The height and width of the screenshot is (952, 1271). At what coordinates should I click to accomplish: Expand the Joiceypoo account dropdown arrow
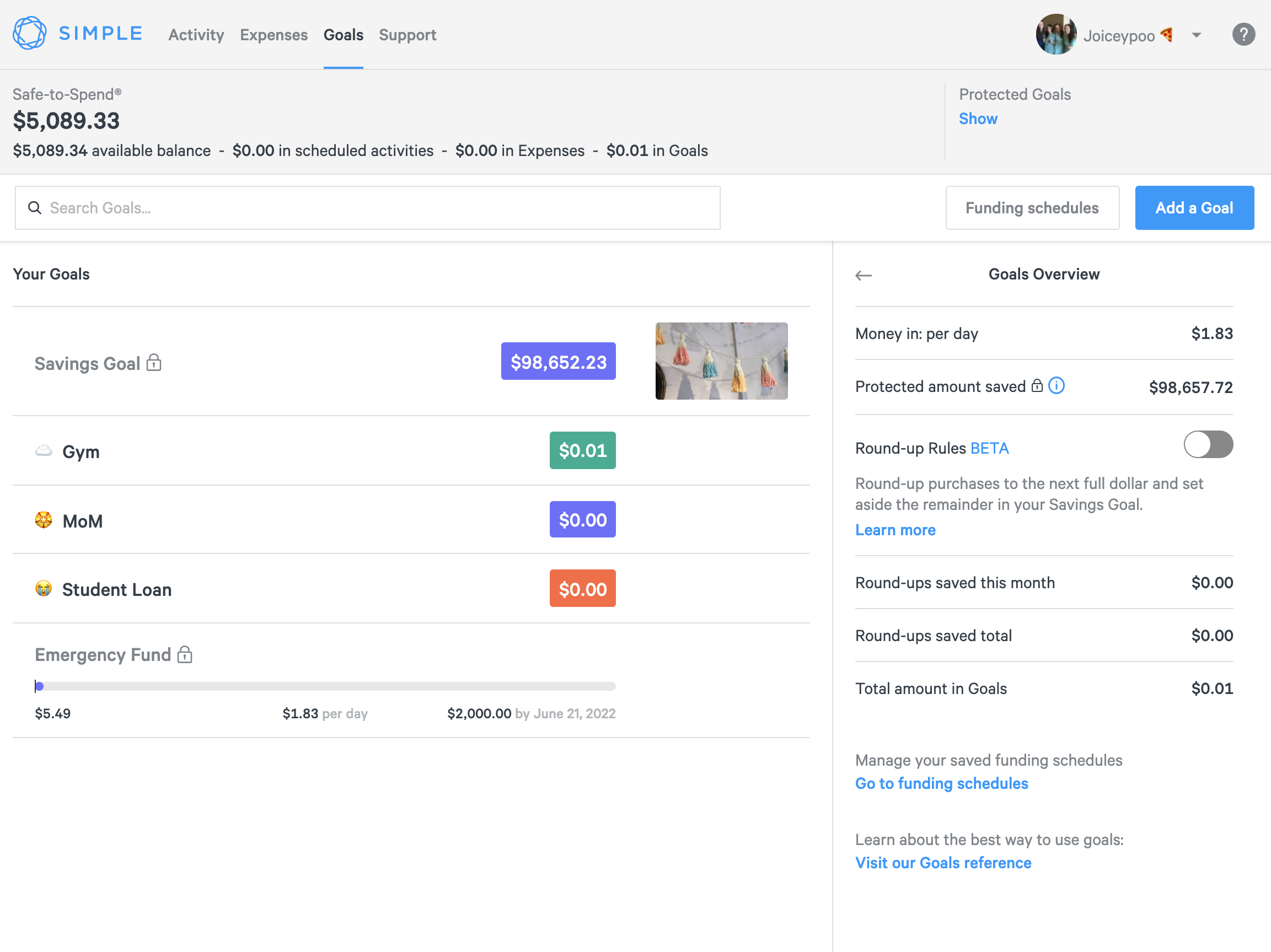(1197, 36)
